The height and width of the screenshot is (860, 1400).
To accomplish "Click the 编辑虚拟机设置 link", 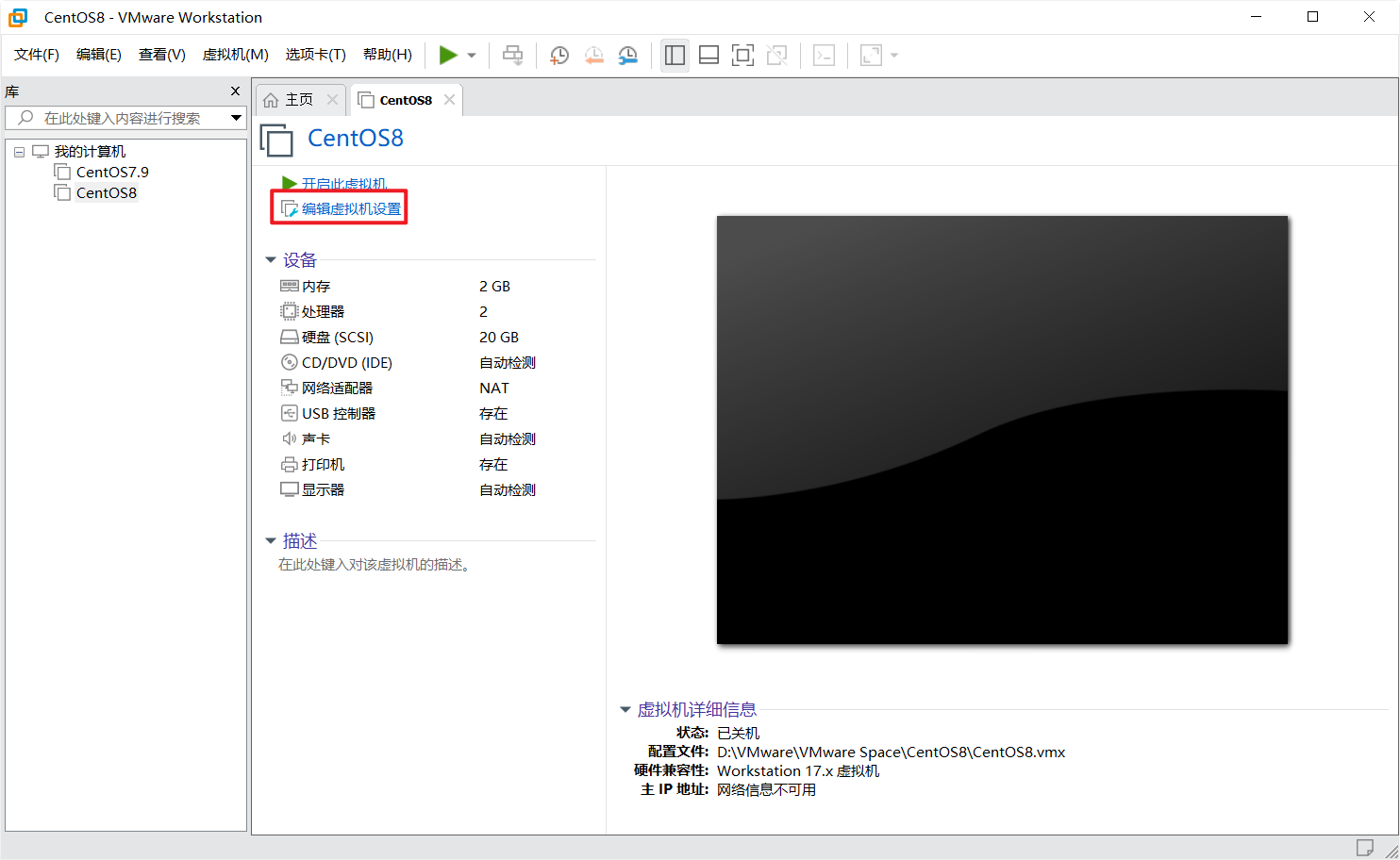I will 351,209.
